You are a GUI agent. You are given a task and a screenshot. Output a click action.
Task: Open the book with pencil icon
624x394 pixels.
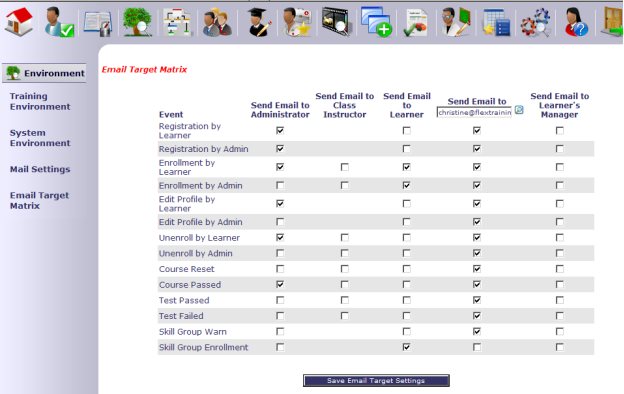(98, 23)
